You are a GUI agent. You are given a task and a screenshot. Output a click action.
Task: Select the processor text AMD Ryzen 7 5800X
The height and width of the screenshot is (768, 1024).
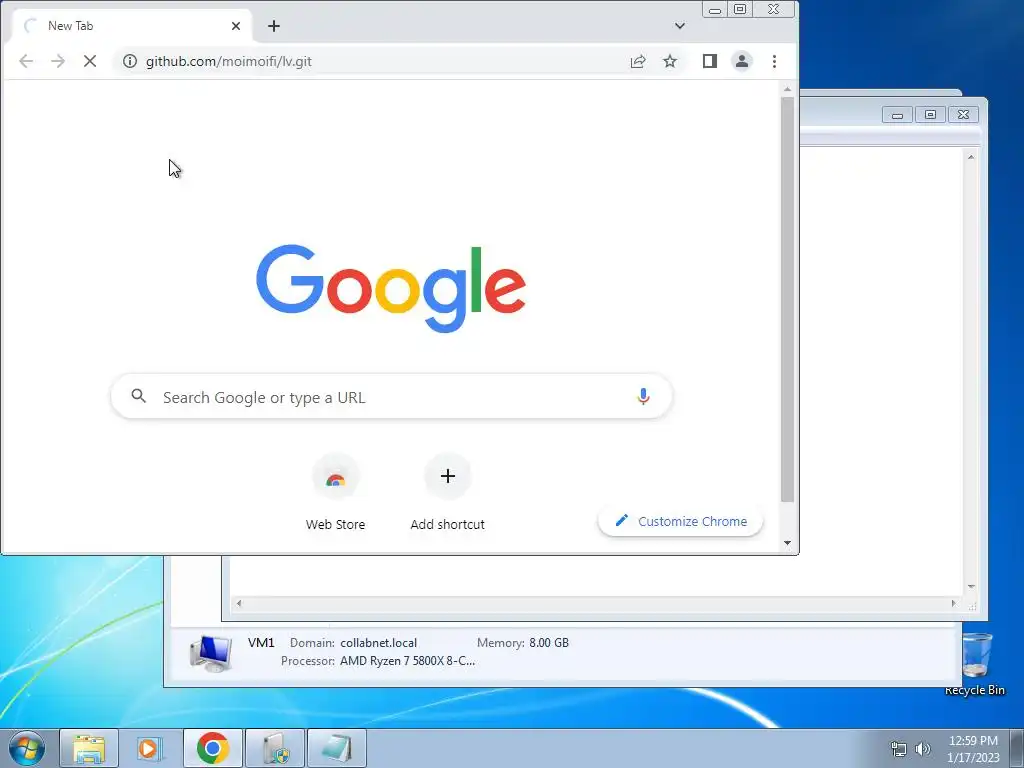(x=408, y=661)
